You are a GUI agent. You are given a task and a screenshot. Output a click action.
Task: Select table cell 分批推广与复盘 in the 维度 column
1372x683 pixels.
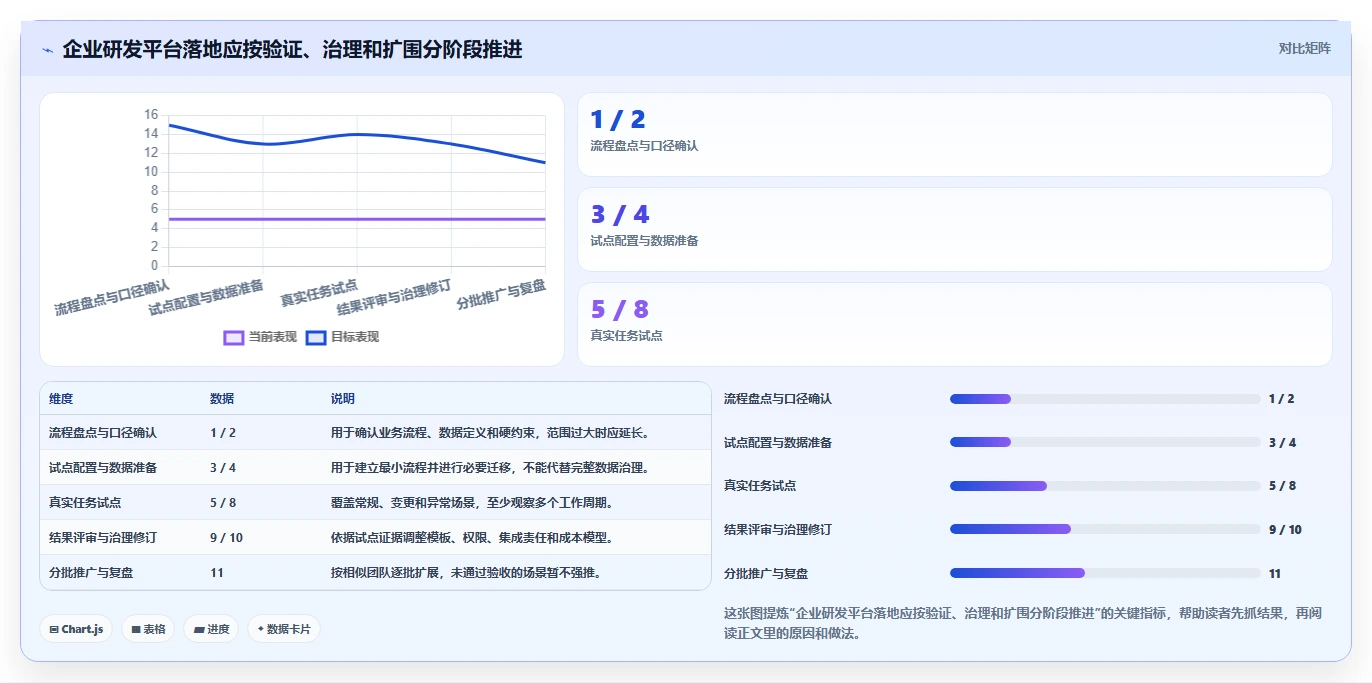(91, 573)
